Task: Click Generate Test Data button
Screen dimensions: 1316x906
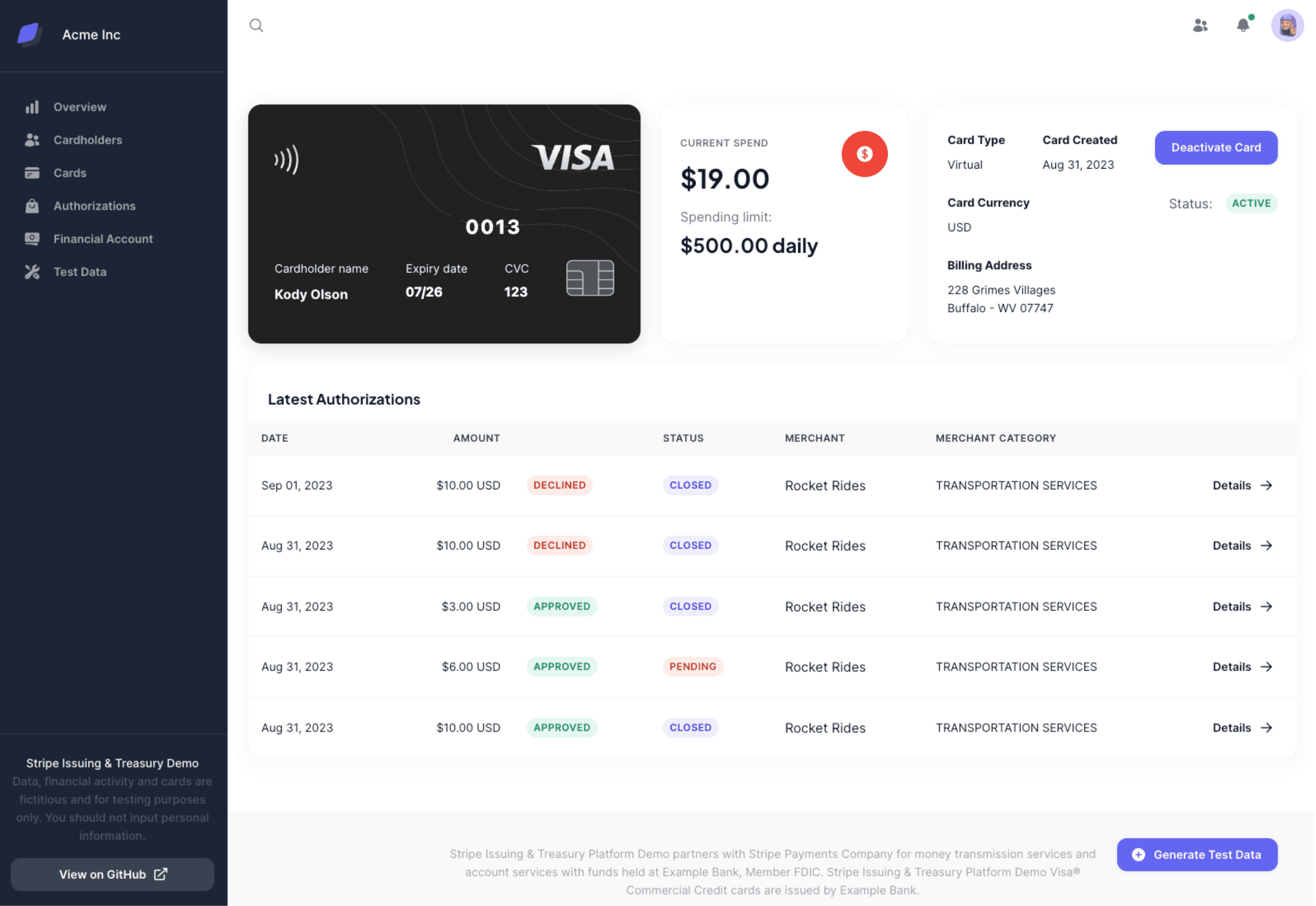Action: click(x=1197, y=854)
